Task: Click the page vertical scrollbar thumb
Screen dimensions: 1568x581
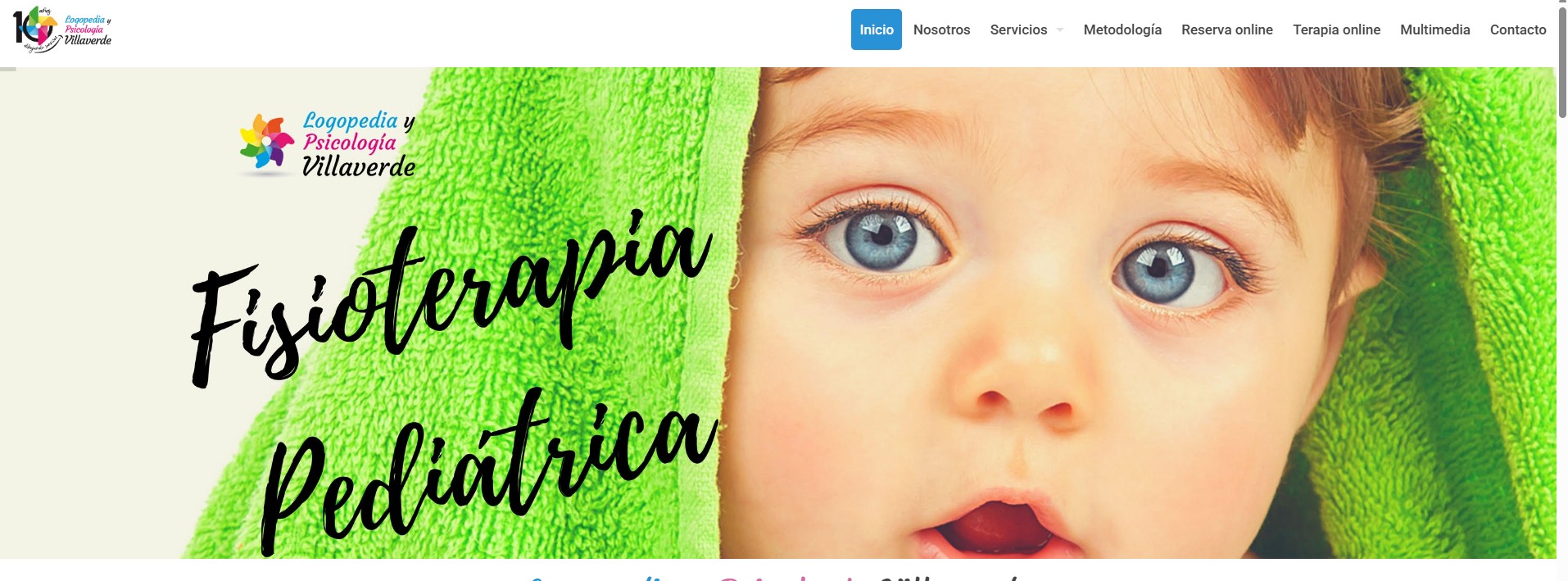Action: [1561, 63]
